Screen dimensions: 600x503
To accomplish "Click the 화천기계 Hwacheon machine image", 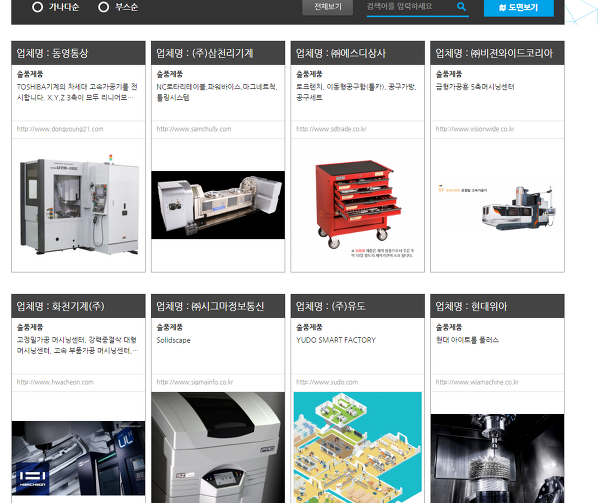I will click(78, 458).
